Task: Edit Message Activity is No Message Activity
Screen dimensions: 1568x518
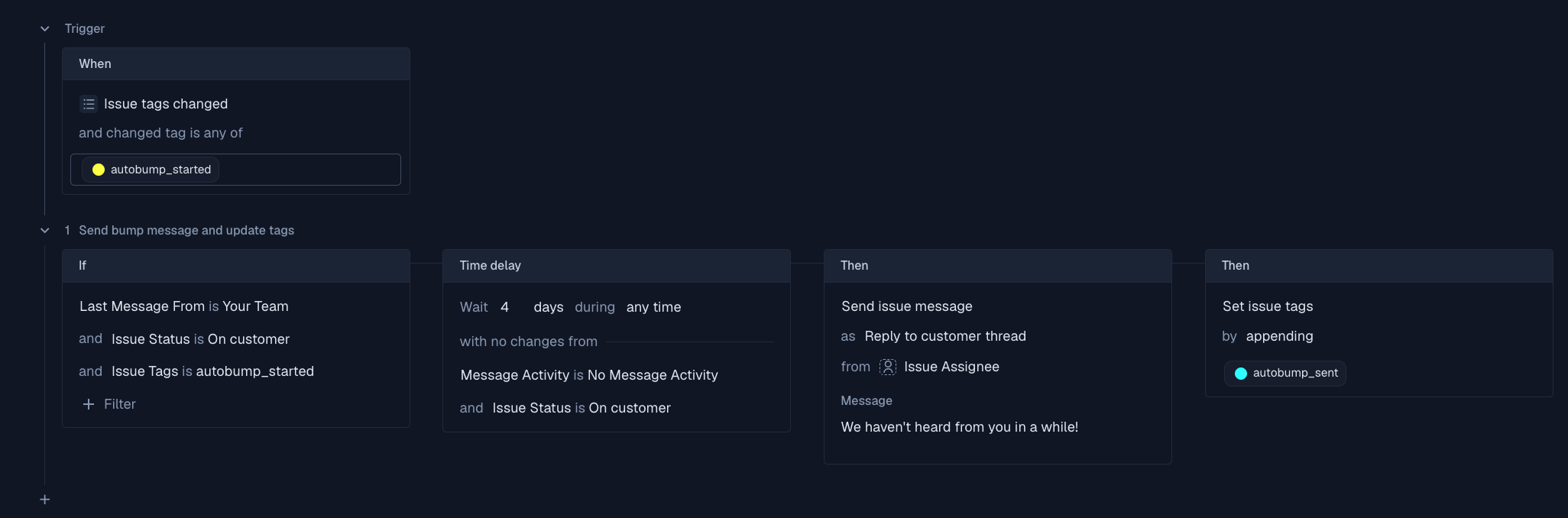Action: (589, 375)
